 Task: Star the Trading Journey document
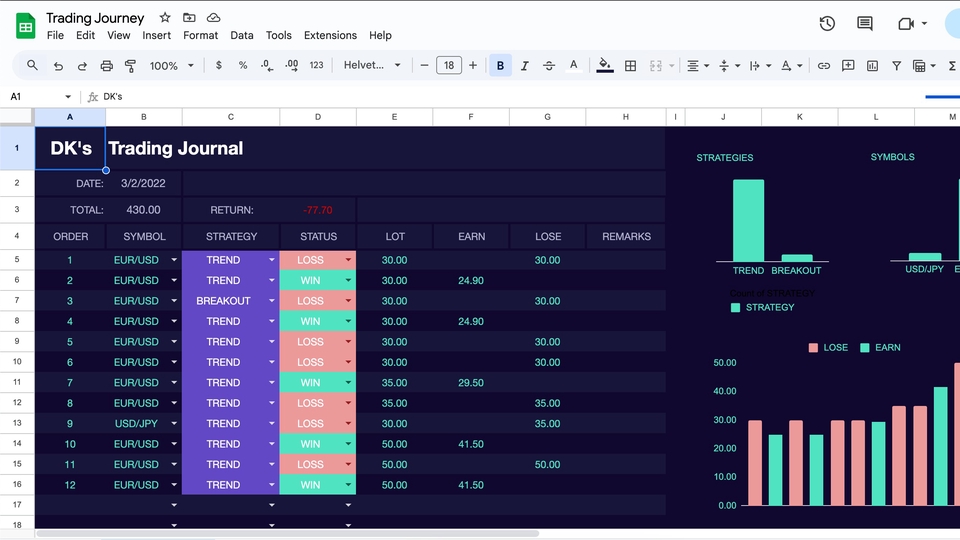point(165,18)
